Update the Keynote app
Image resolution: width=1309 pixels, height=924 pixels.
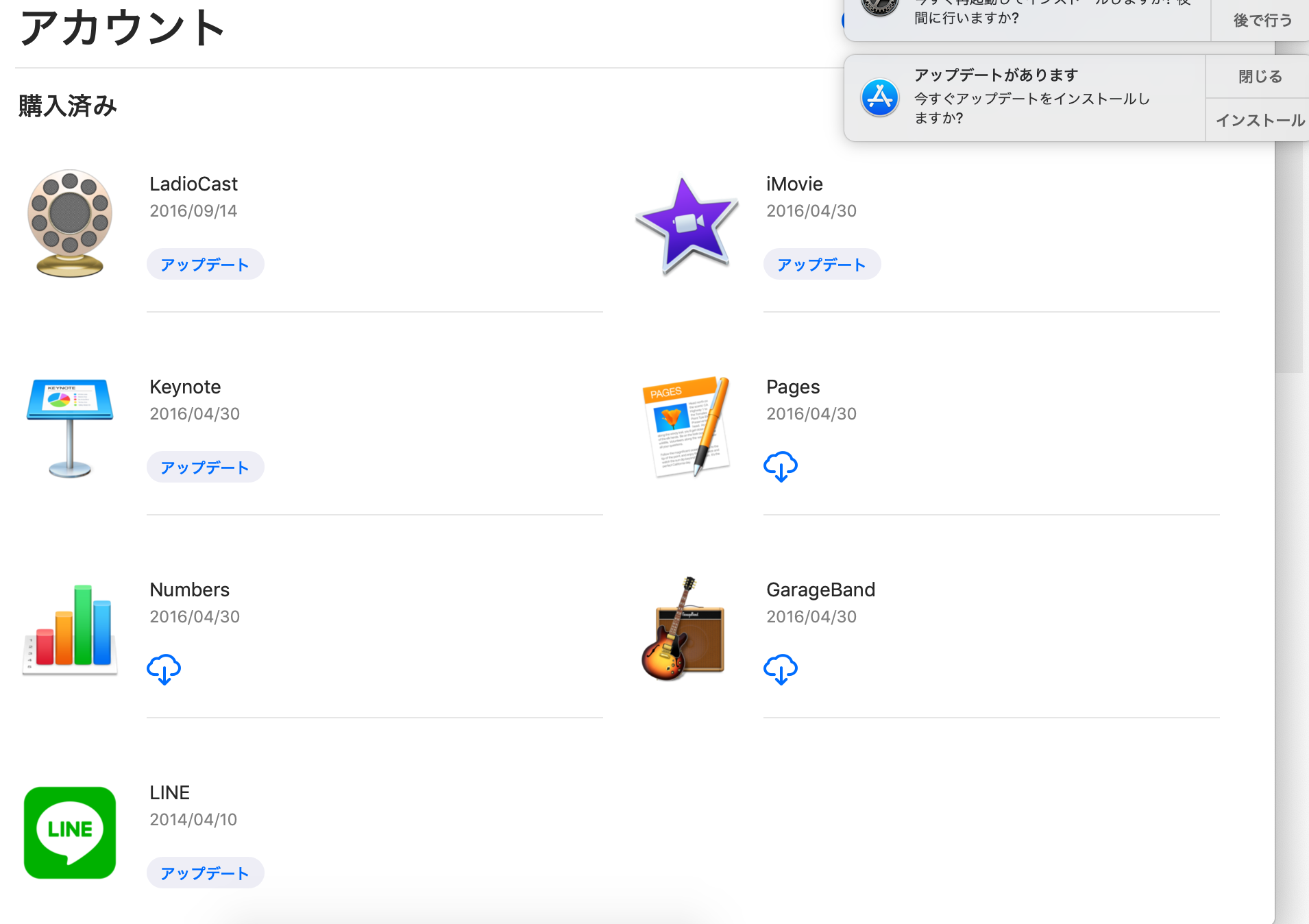[x=205, y=467]
